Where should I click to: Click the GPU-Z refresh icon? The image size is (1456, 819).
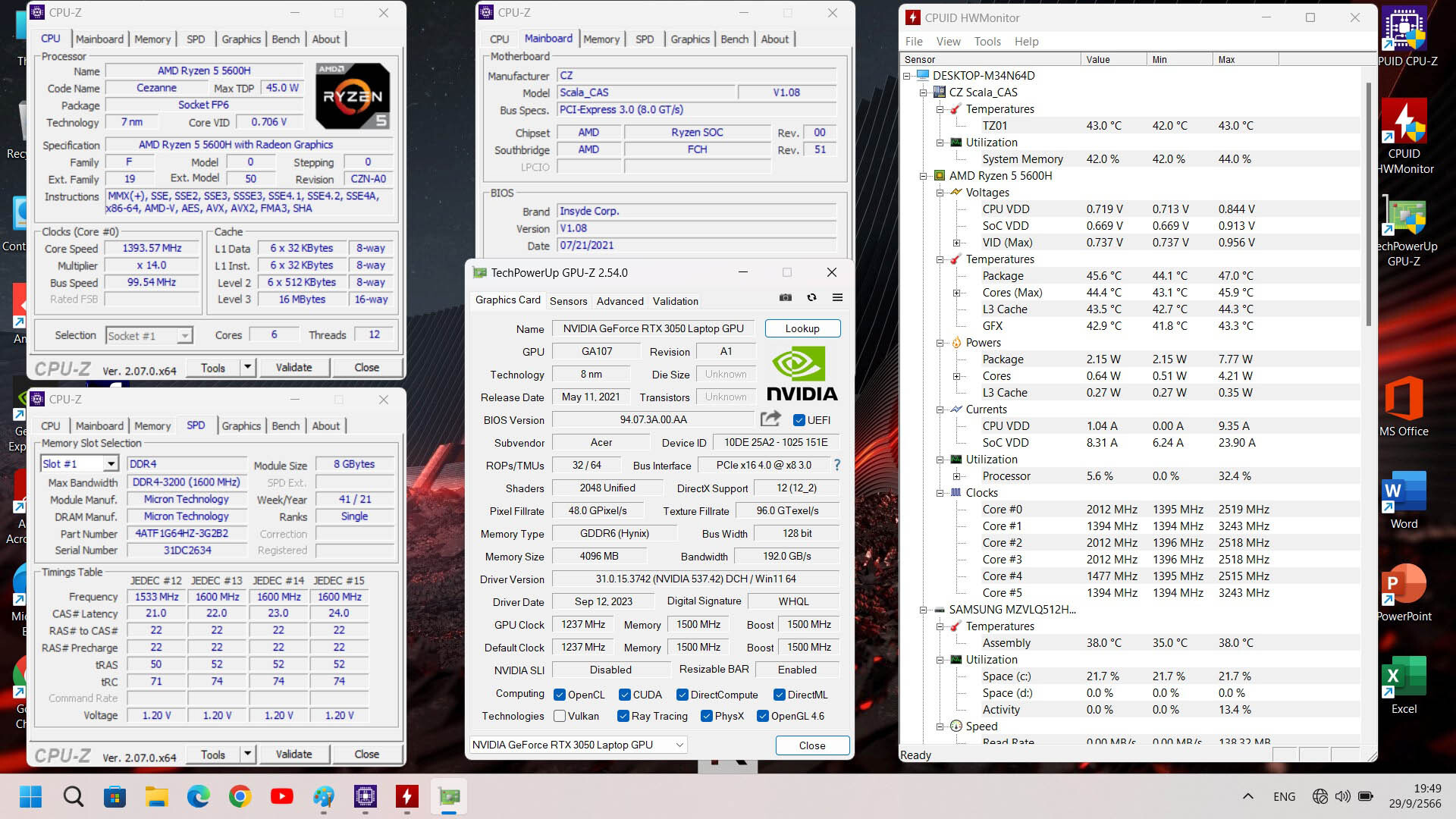(x=811, y=298)
